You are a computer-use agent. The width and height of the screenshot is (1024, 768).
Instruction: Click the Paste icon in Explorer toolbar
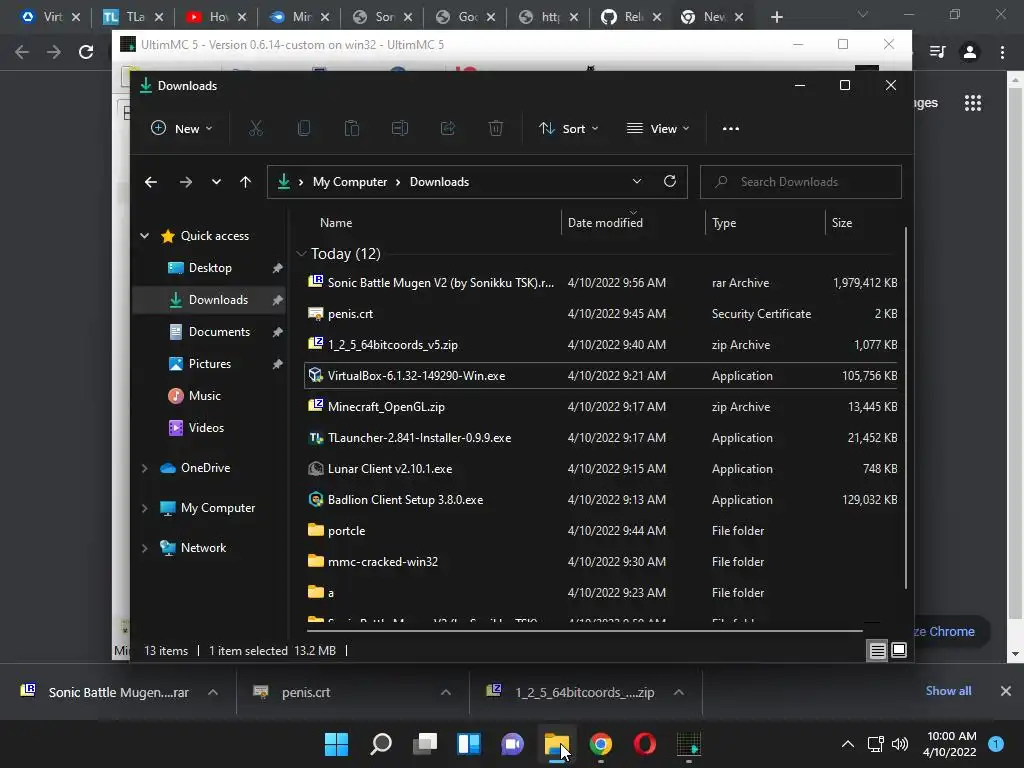coord(351,129)
